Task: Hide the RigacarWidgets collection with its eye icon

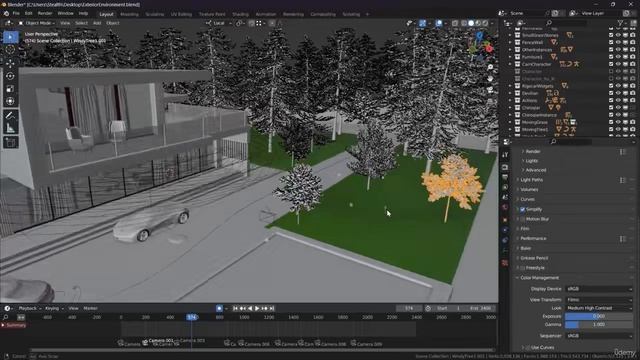Action: 618,86
